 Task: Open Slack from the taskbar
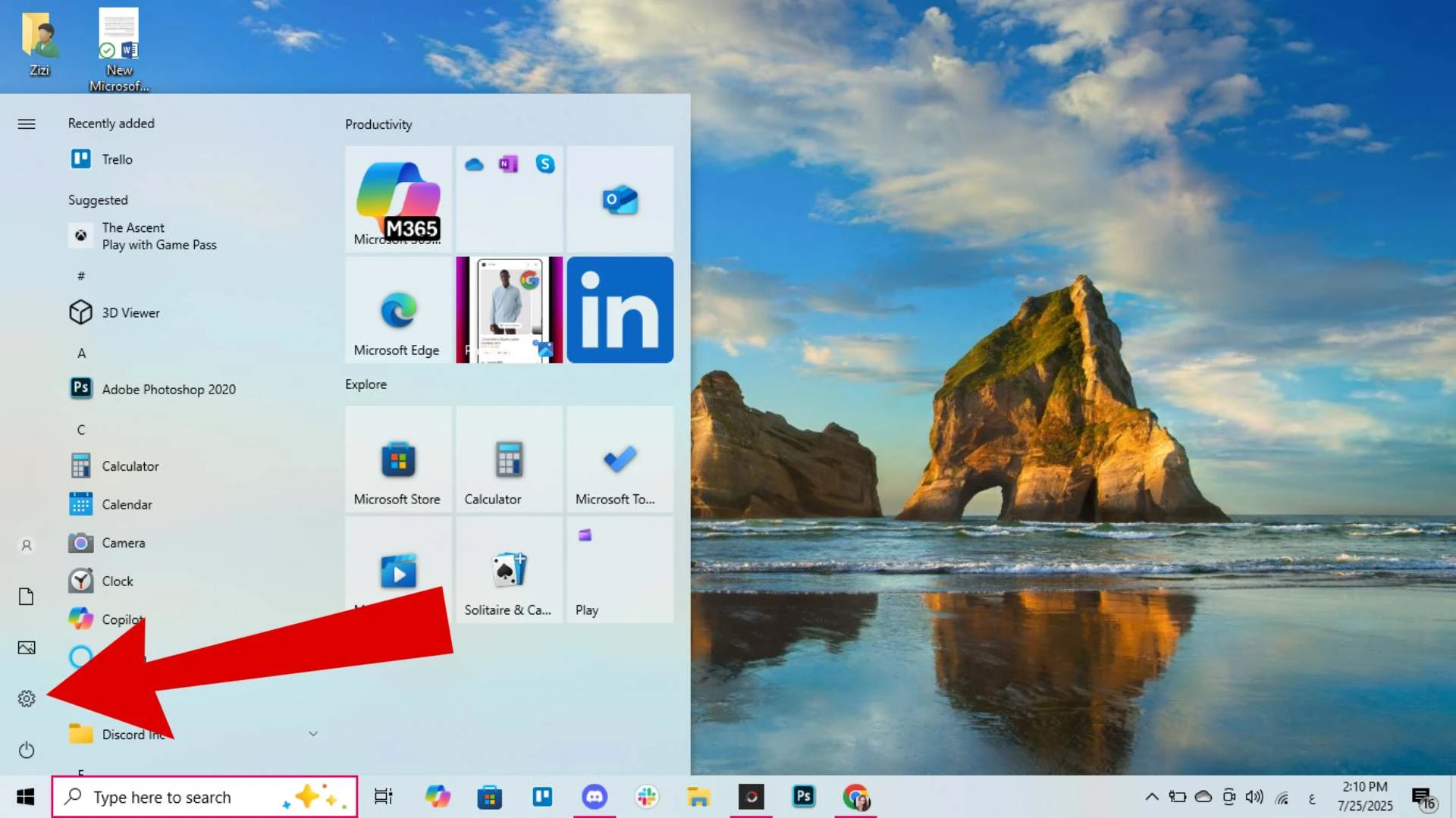647,797
